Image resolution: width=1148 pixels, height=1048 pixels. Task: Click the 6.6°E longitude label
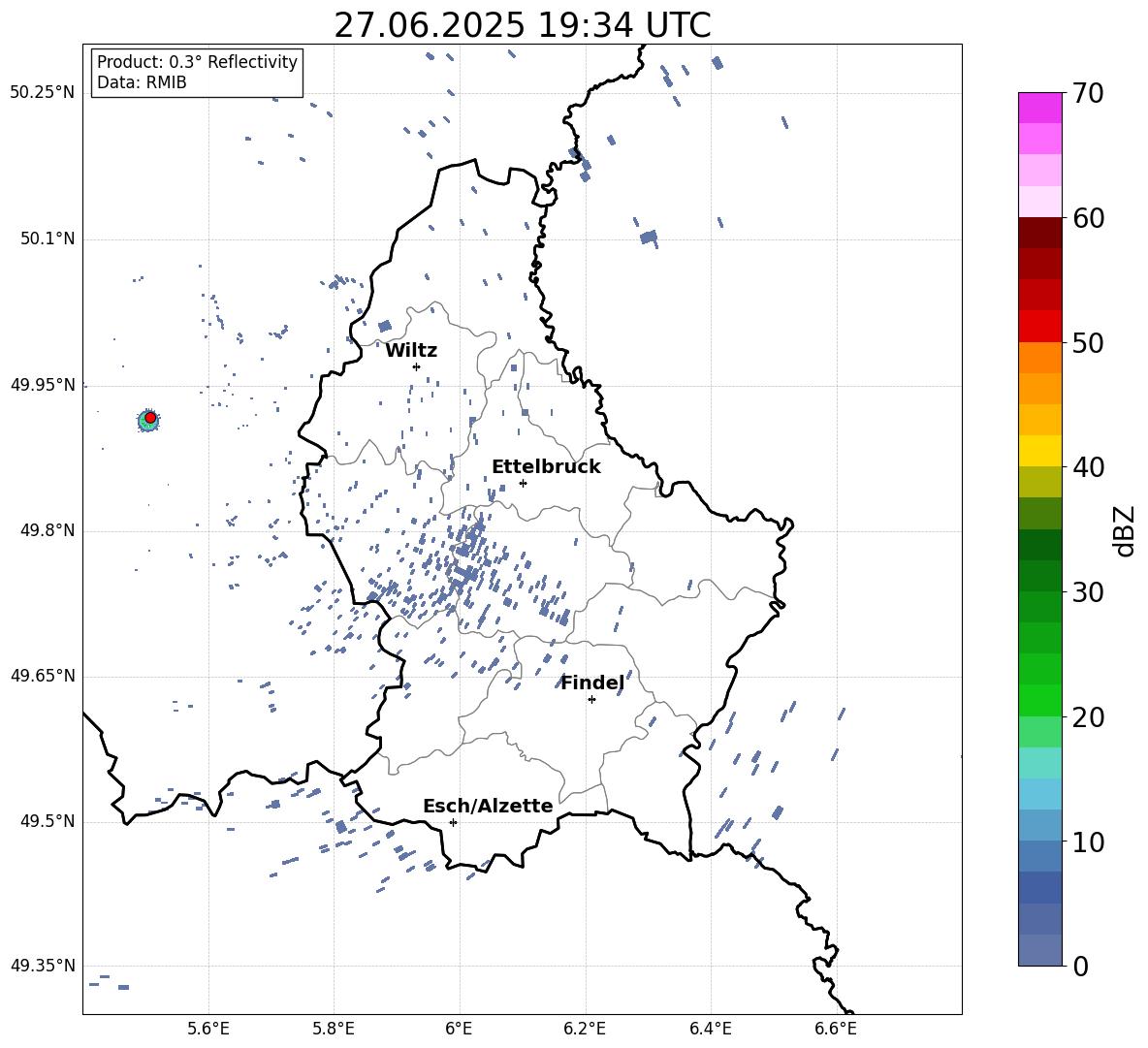click(836, 1029)
